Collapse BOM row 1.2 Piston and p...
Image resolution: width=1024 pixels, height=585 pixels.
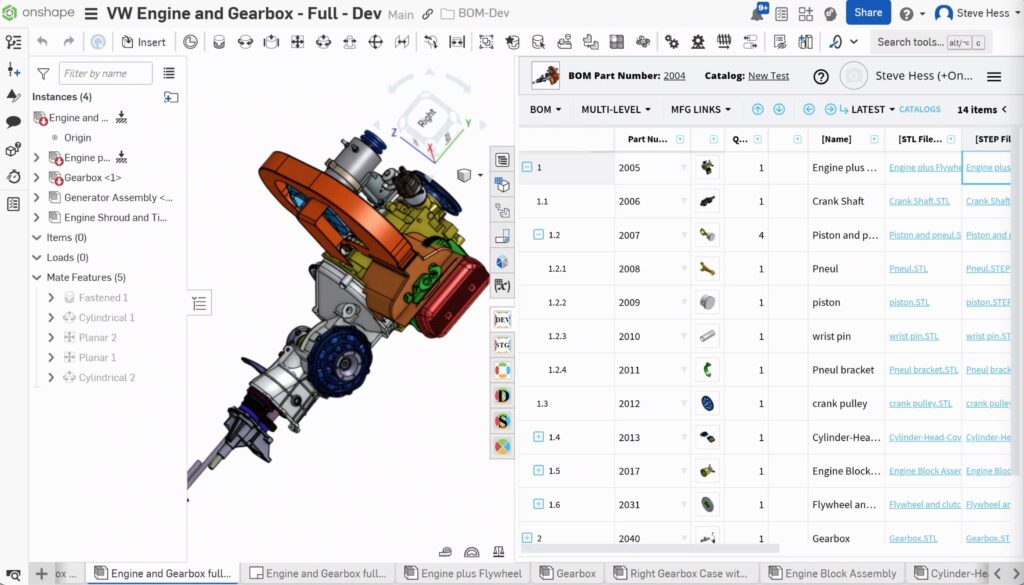click(538, 234)
